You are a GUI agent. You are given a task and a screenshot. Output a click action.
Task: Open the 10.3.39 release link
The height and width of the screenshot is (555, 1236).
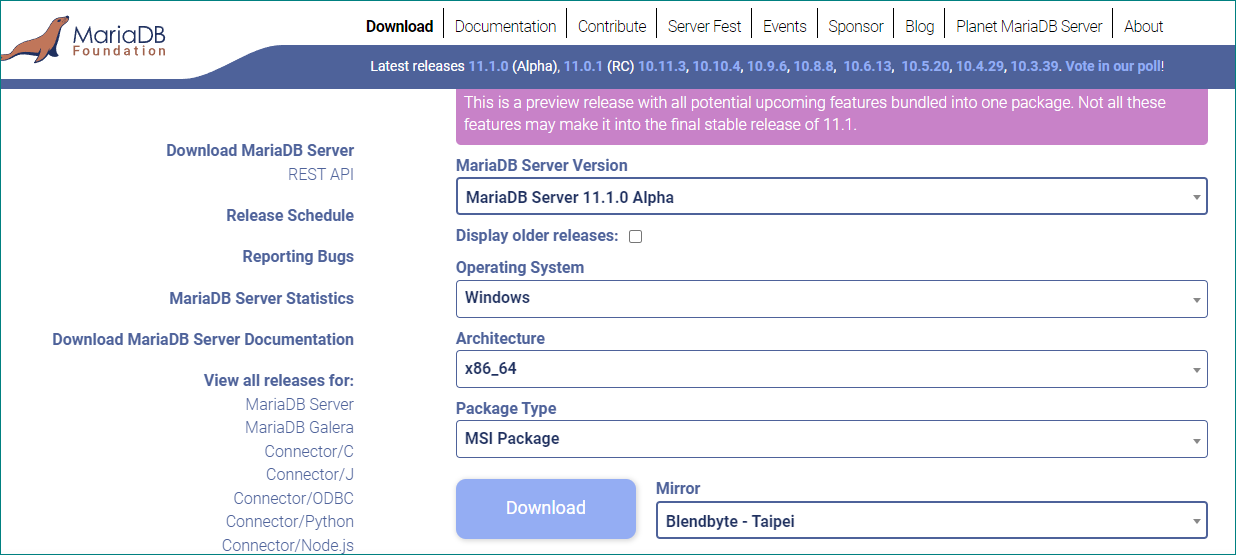click(1034, 66)
